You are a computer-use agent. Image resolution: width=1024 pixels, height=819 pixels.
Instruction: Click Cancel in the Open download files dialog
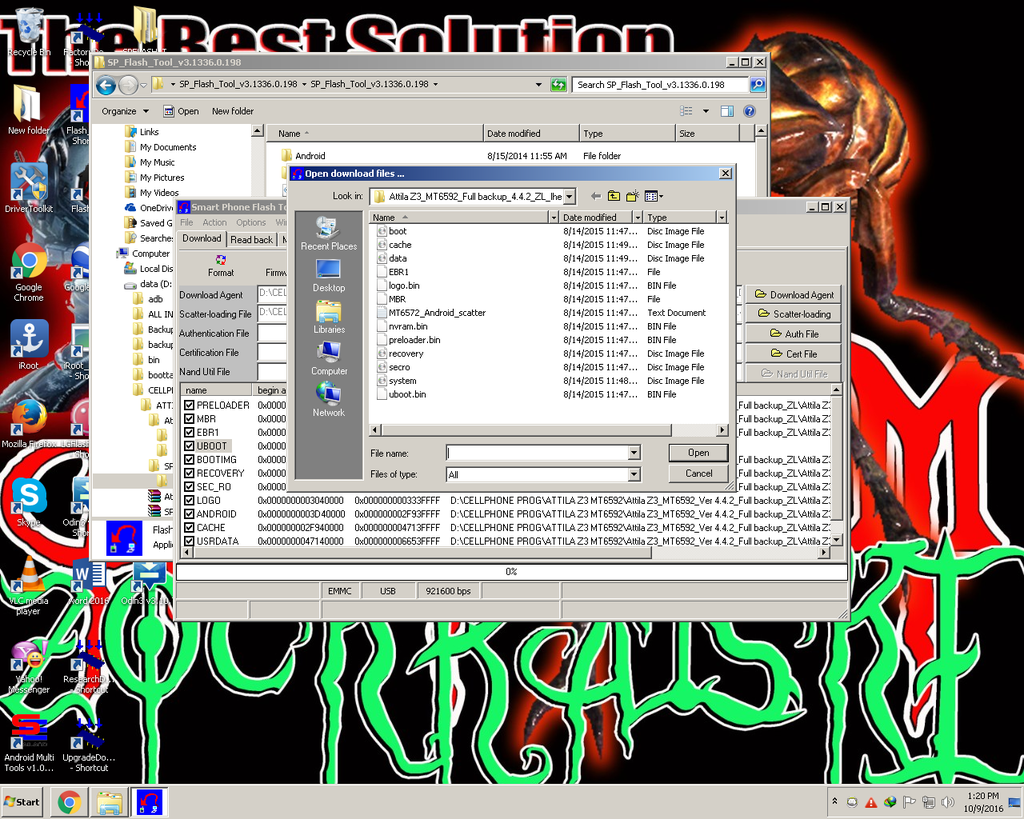pyautogui.click(x=698, y=473)
